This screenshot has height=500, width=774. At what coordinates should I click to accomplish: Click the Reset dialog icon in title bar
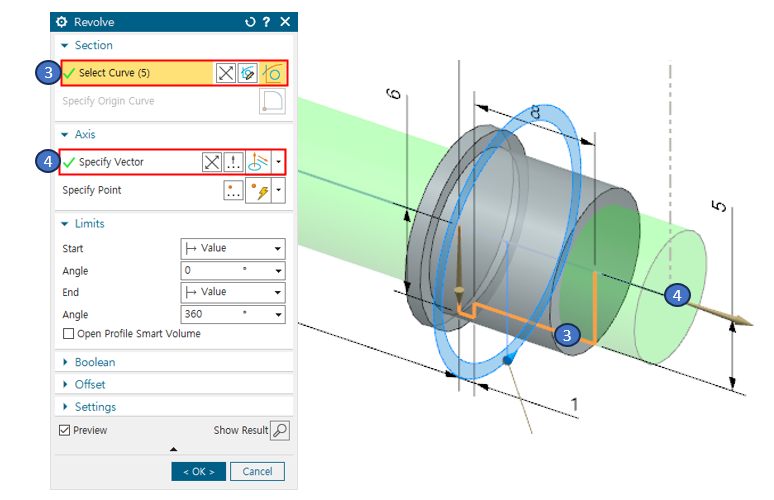point(250,21)
